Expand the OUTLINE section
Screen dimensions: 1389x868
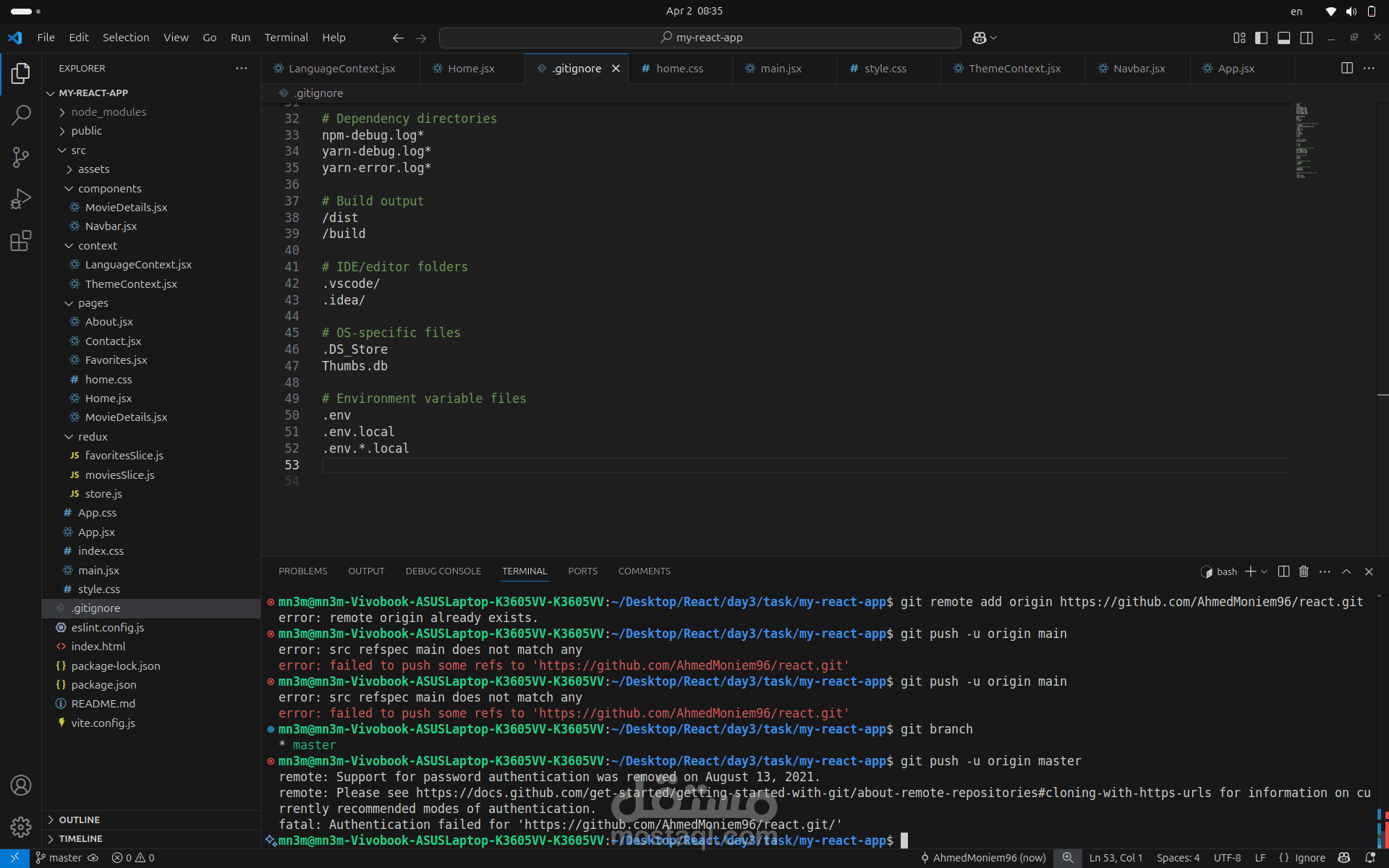tap(150, 820)
